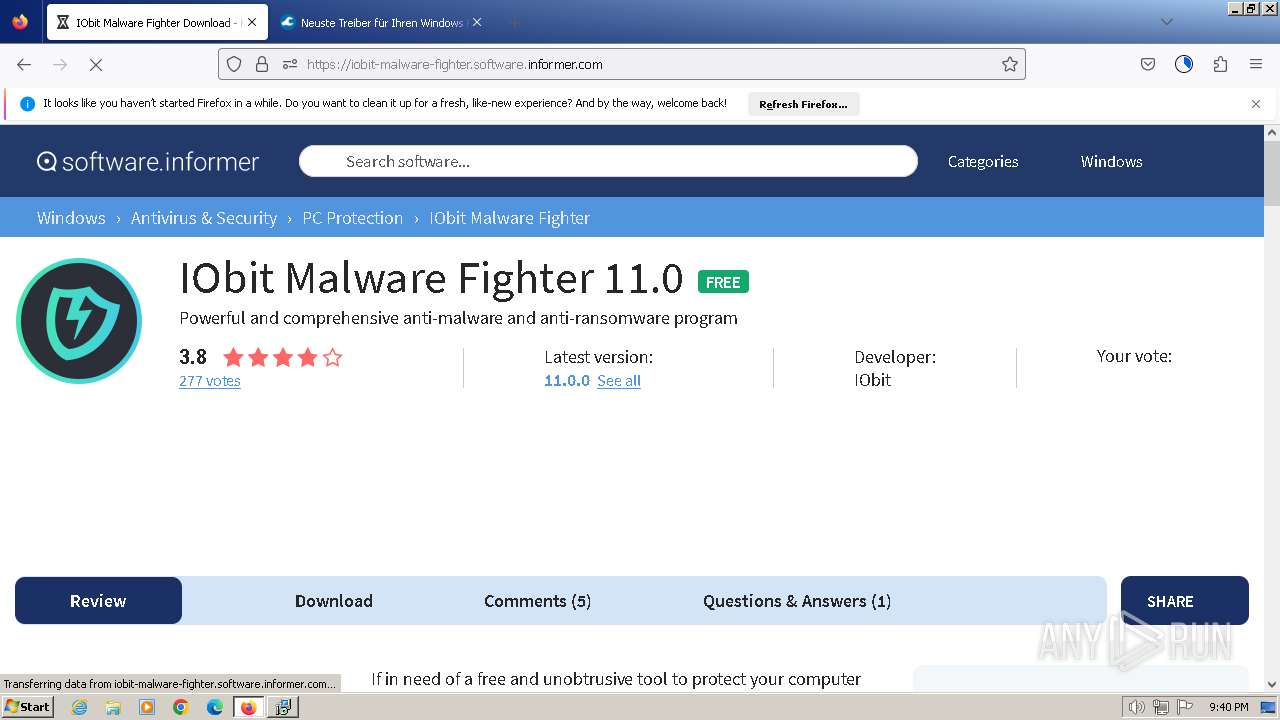Select the Review tab

[98, 601]
